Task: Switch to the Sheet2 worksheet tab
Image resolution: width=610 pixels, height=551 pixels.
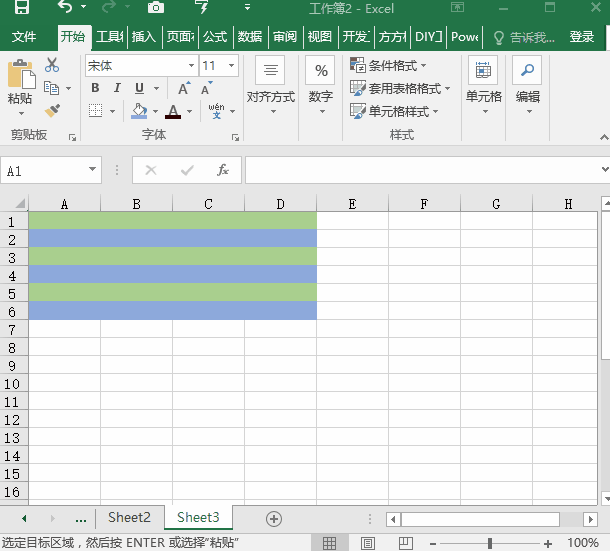Action: 129,518
